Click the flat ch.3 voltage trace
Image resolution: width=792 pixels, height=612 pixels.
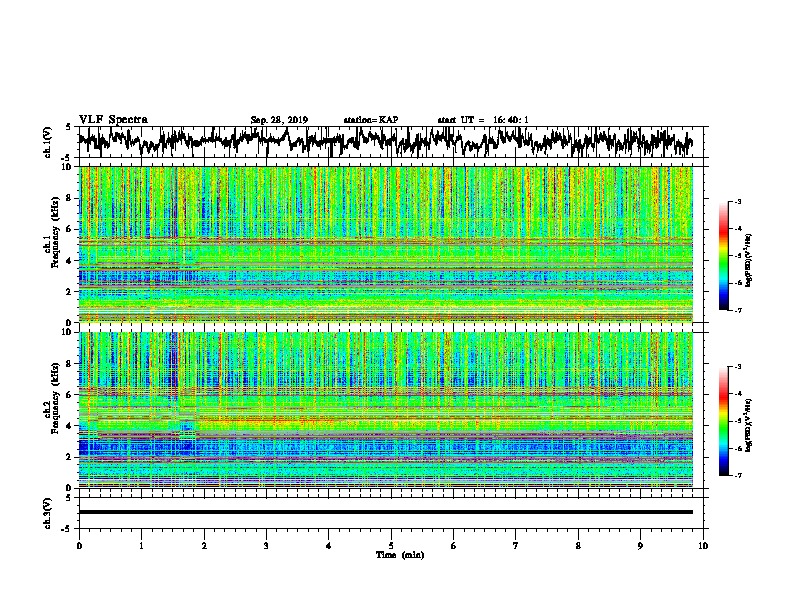coord(385,512)
